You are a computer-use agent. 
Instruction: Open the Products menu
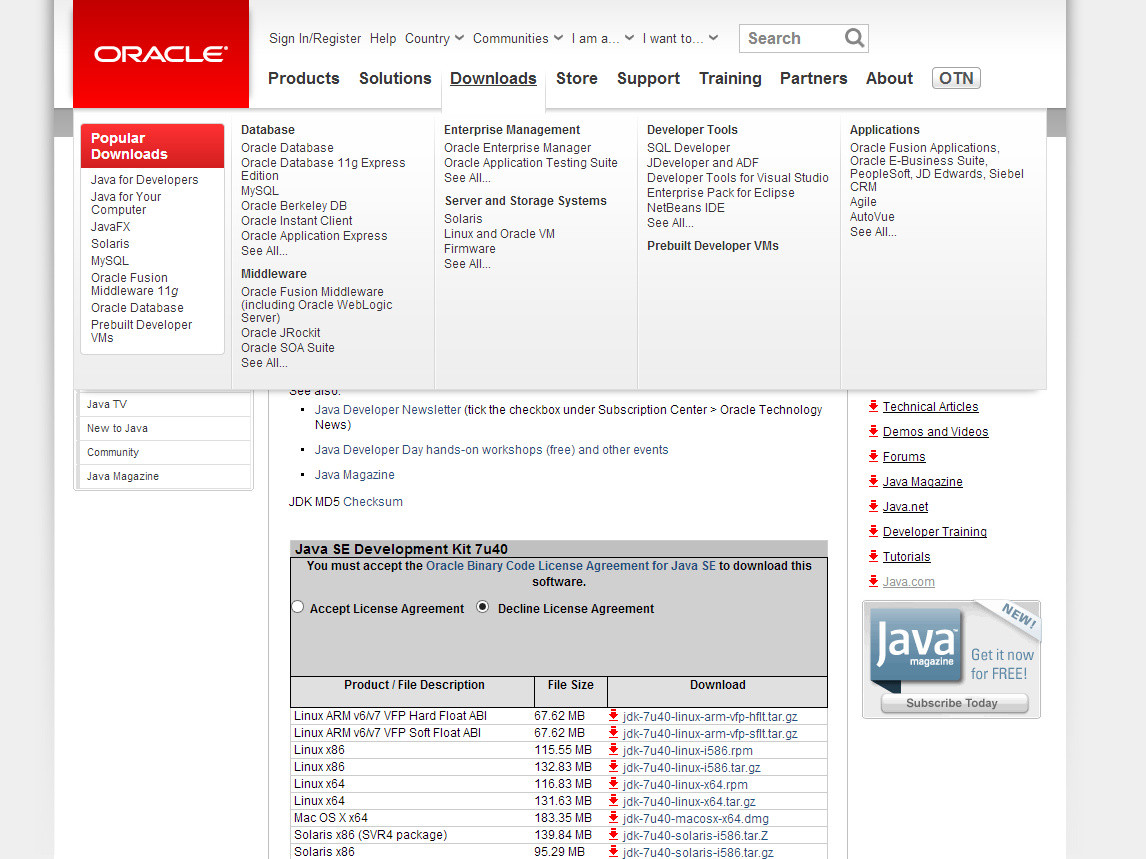pyautogui.click(x=303, y=78)
